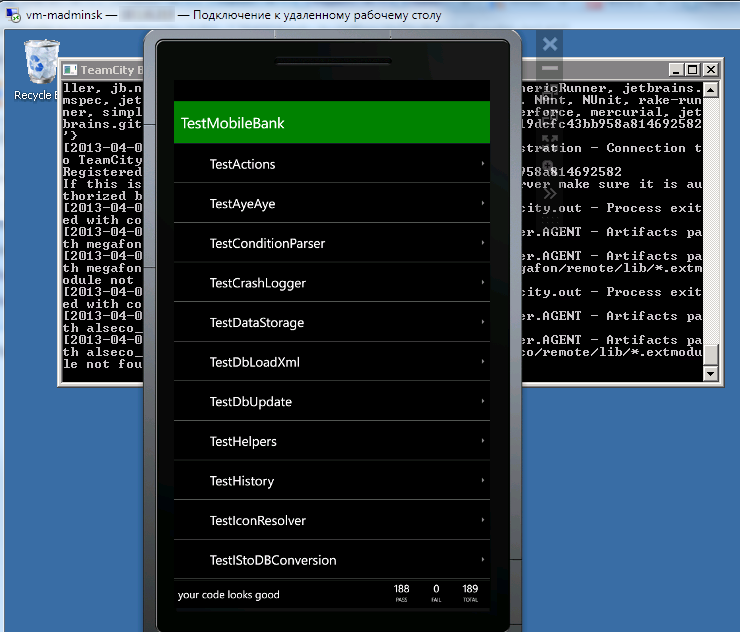
Task: Minimize the TeamCity console window
Action: [676, 70]
